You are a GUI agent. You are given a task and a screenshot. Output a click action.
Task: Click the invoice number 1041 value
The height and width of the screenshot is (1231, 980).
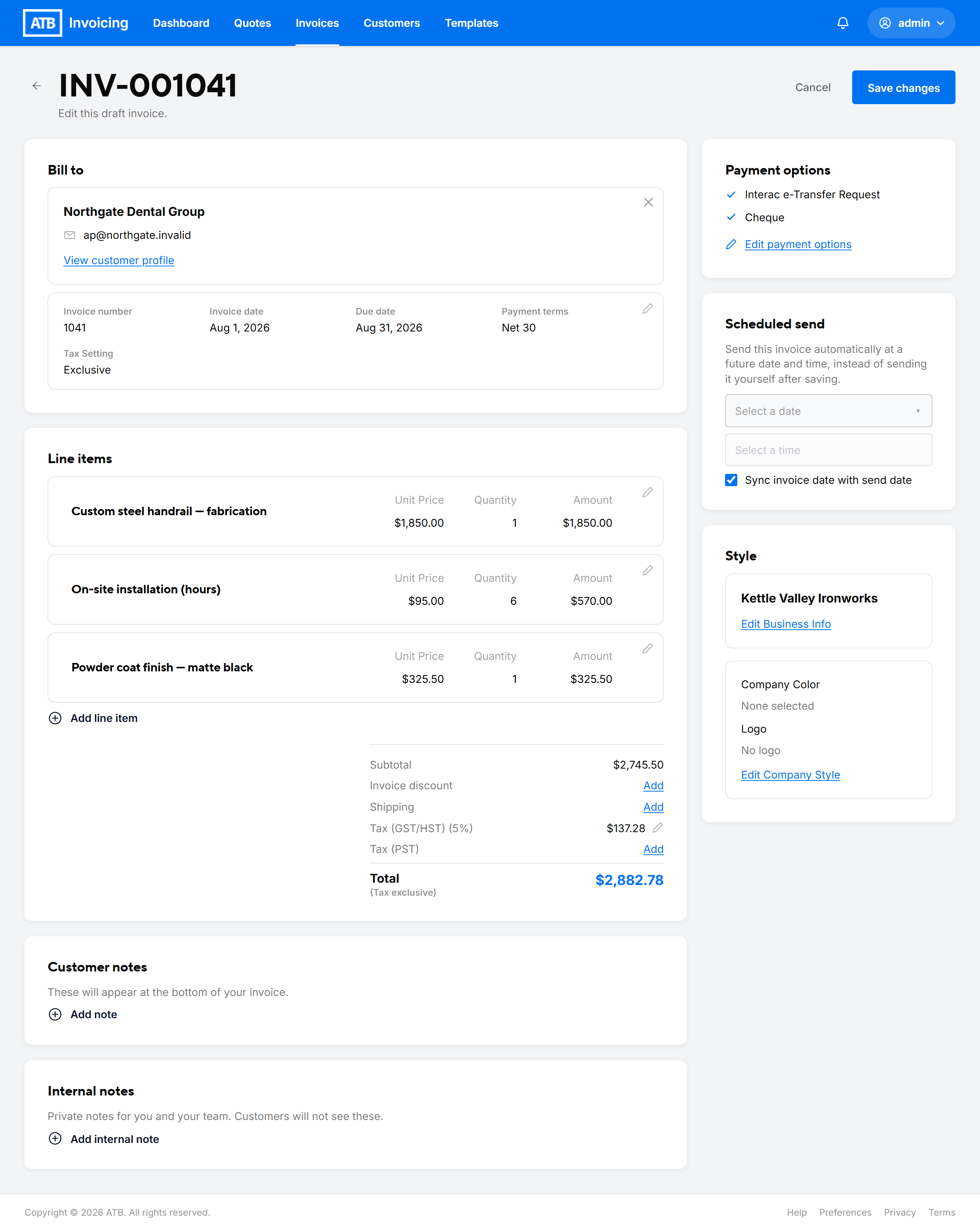[x=74, y=328]
